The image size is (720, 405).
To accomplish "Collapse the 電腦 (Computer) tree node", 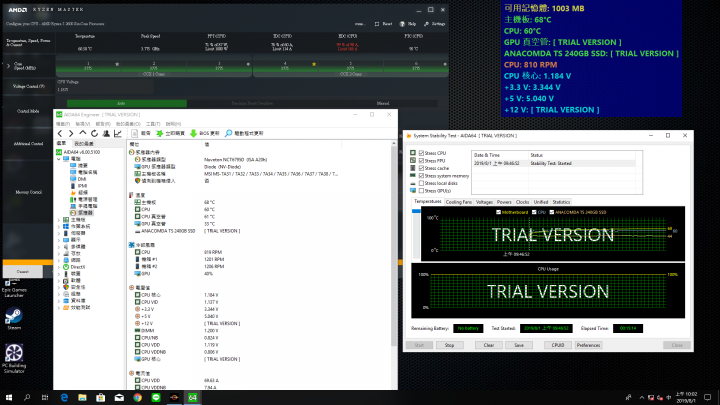I will coord(59,159).
